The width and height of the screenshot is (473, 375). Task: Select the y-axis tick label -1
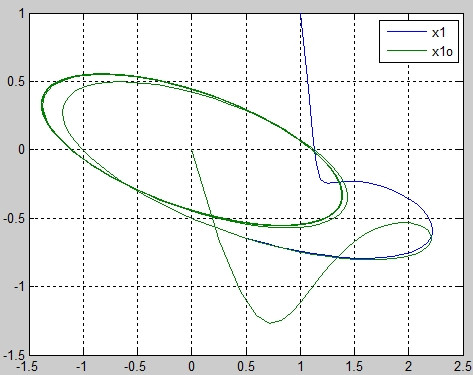(20, 286)
